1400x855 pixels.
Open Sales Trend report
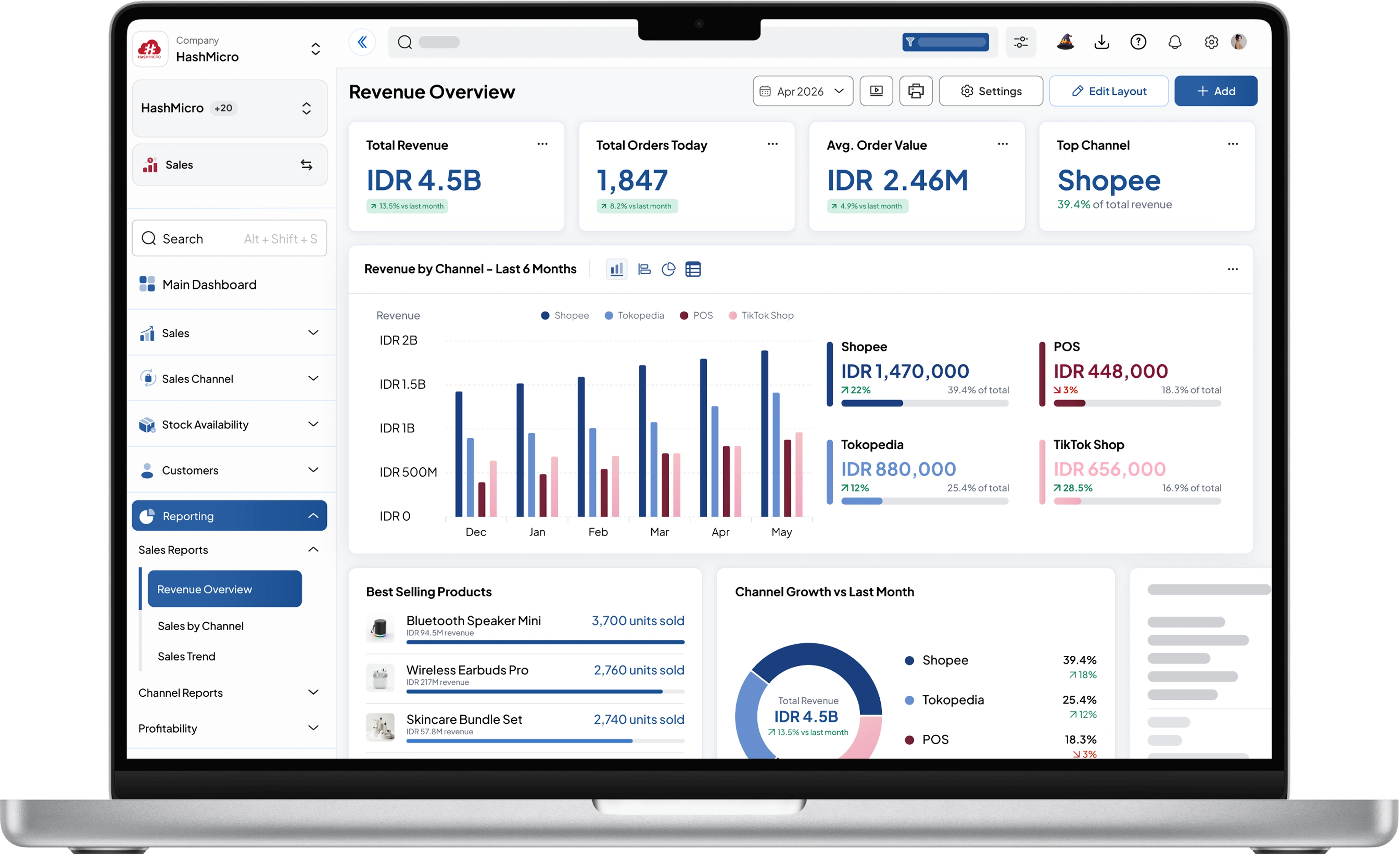pos(186,656)
